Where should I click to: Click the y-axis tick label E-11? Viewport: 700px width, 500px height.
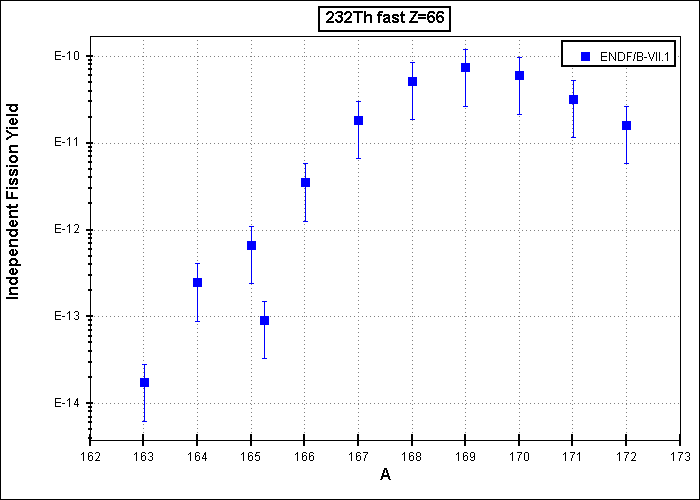click(67, 143)
